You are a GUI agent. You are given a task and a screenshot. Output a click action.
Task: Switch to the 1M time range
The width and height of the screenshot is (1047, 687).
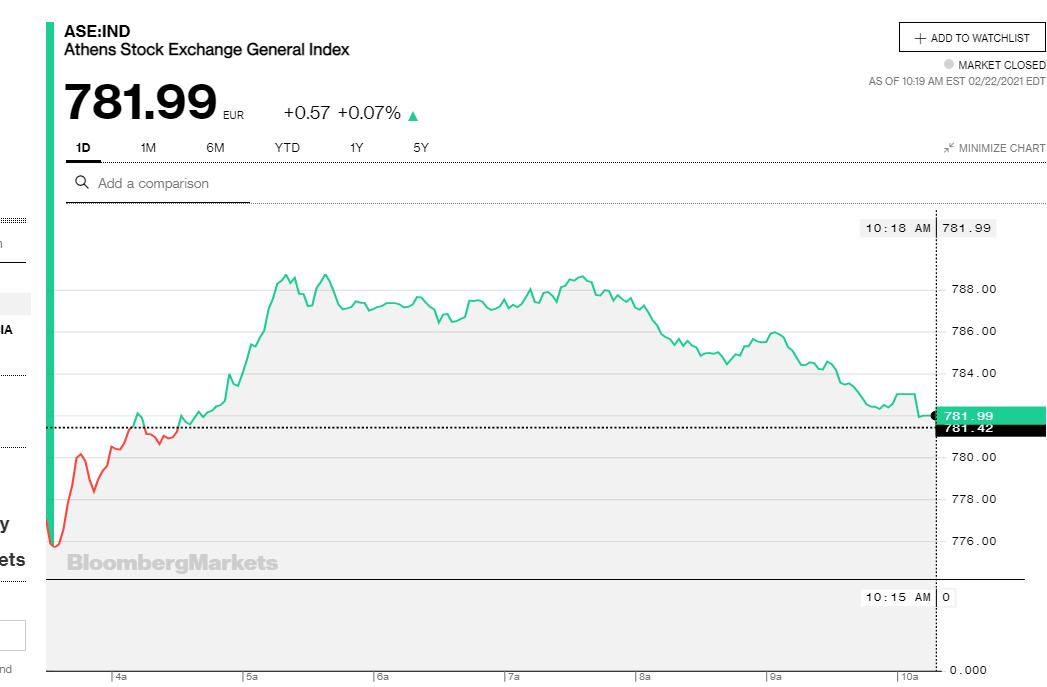point(148,148)
